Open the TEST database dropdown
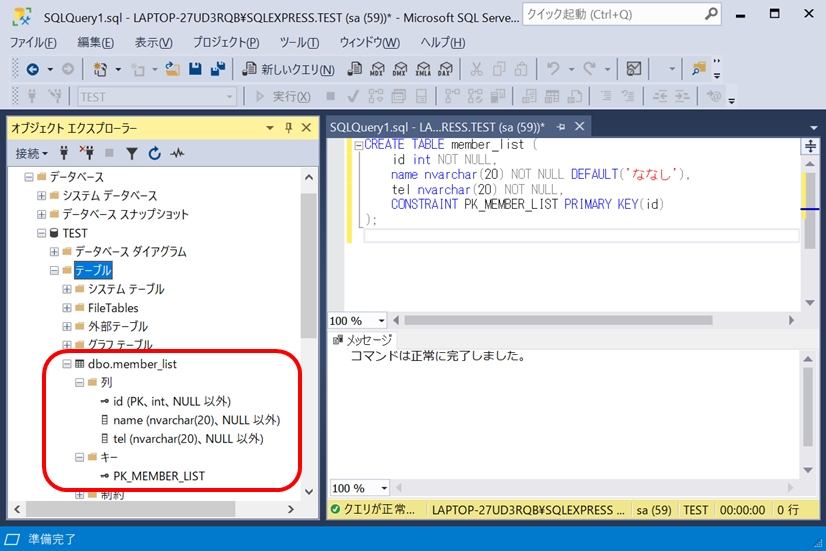The width and height of the screenshot is (826, 551). [x=230, y=97]
